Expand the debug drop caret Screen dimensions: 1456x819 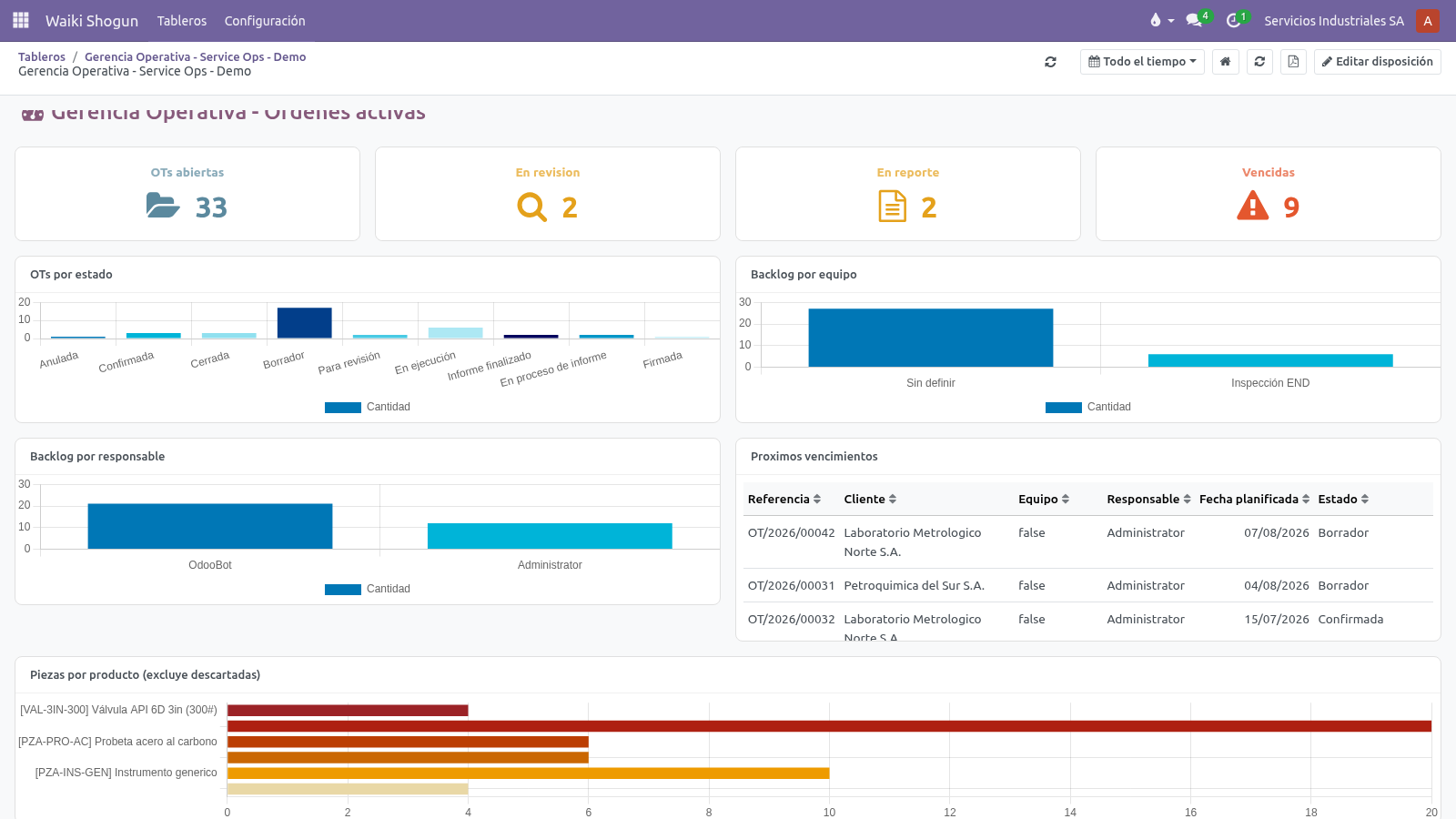point(1171,21)
